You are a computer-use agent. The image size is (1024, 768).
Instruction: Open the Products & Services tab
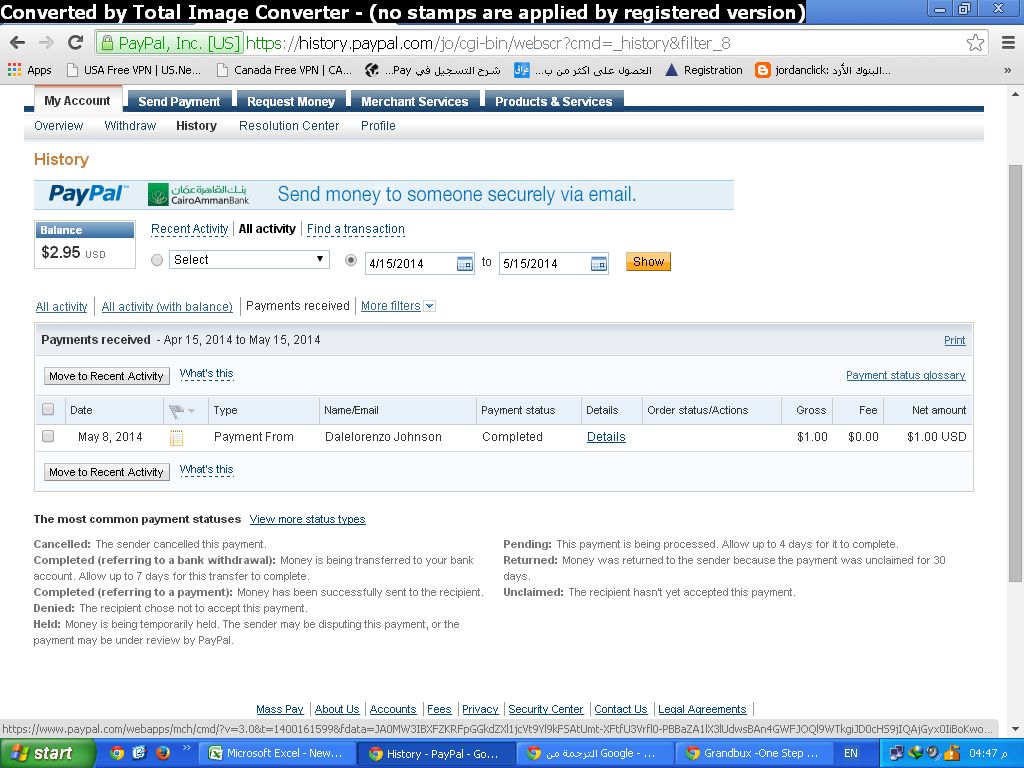(x=553, y=101)
